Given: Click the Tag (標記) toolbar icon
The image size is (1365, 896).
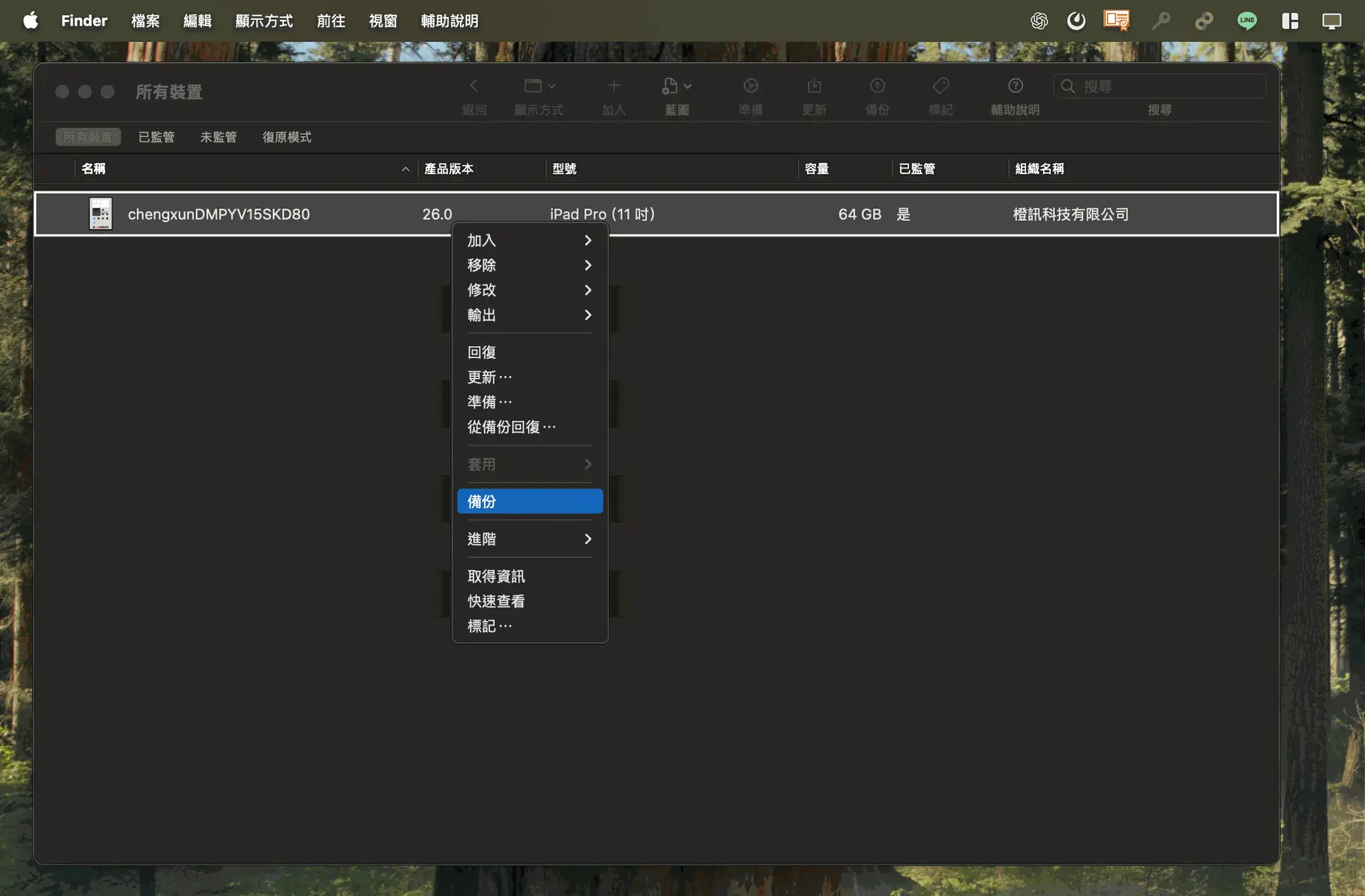Looking at the screenshot, I should [941, 86].
